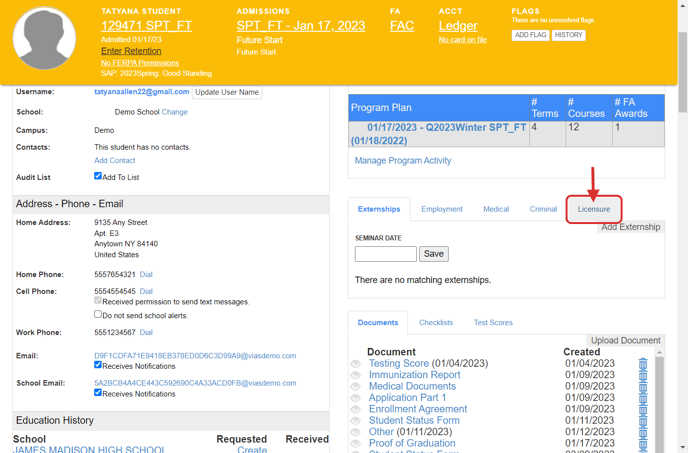Switch to the Checklists tab

436,323
